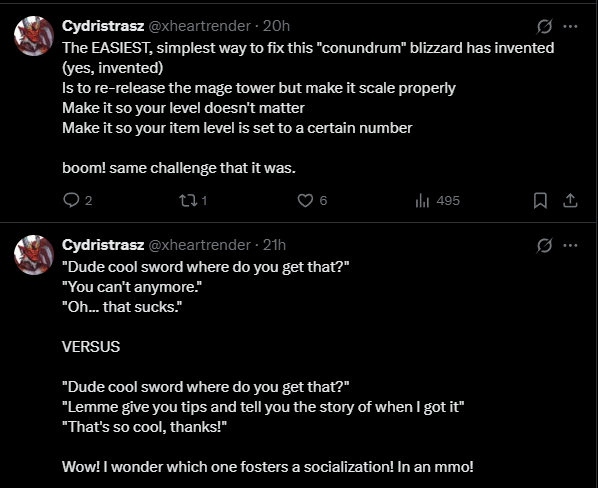Open the 21h timestamp link
Image resolution: width=598 pixels, height=488 pixels.
pos(274,245)
